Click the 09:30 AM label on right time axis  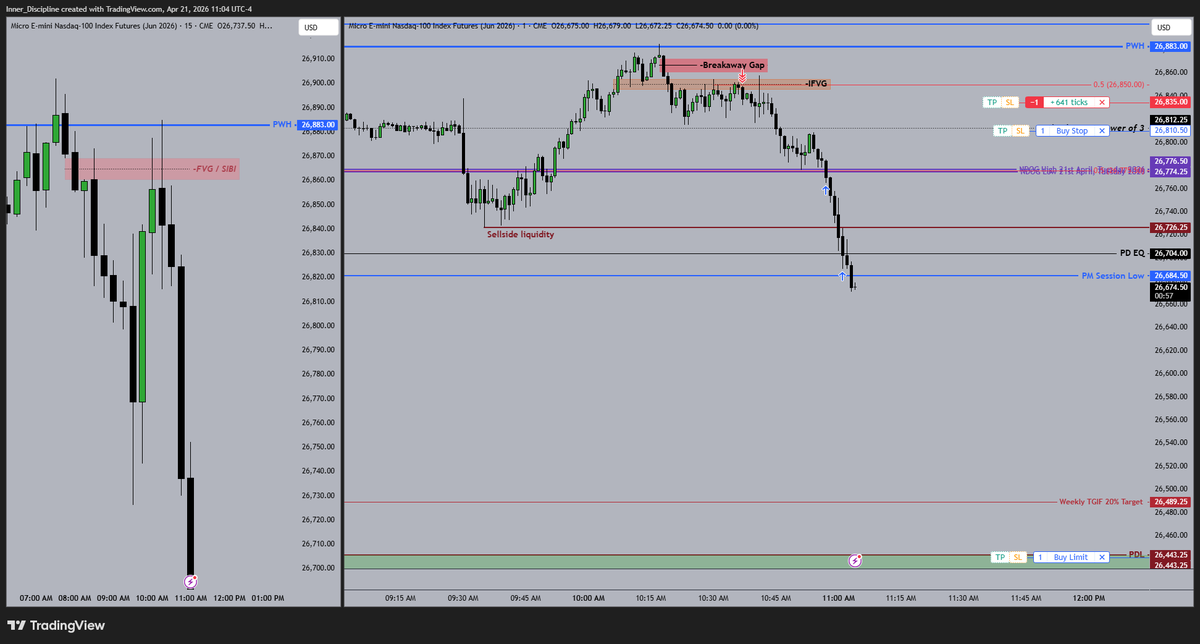pos(463,598)
